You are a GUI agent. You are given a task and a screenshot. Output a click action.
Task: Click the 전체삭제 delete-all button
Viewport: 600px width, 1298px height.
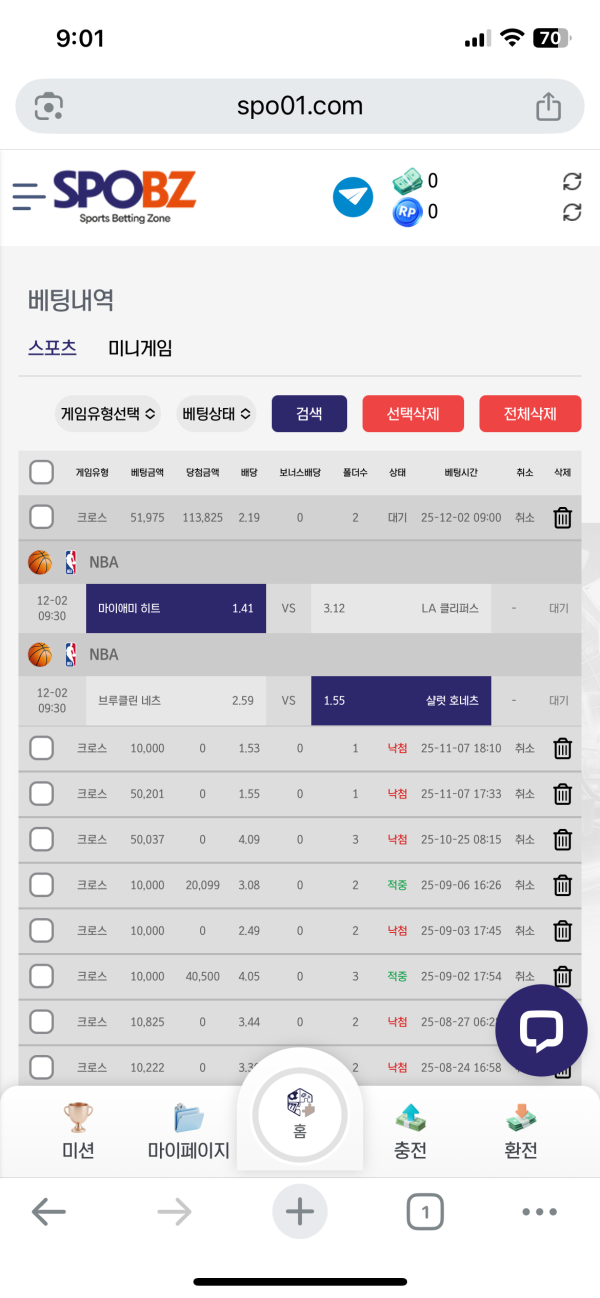click(530, 413)
